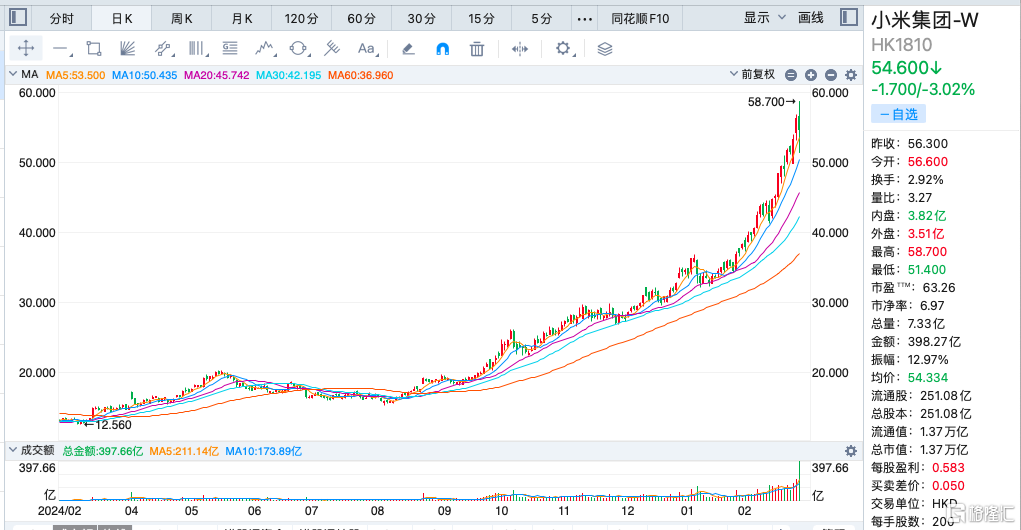Switch to 日K tab
The height and width of the screenshot is (530, 1021).
[x=122, y=18]
